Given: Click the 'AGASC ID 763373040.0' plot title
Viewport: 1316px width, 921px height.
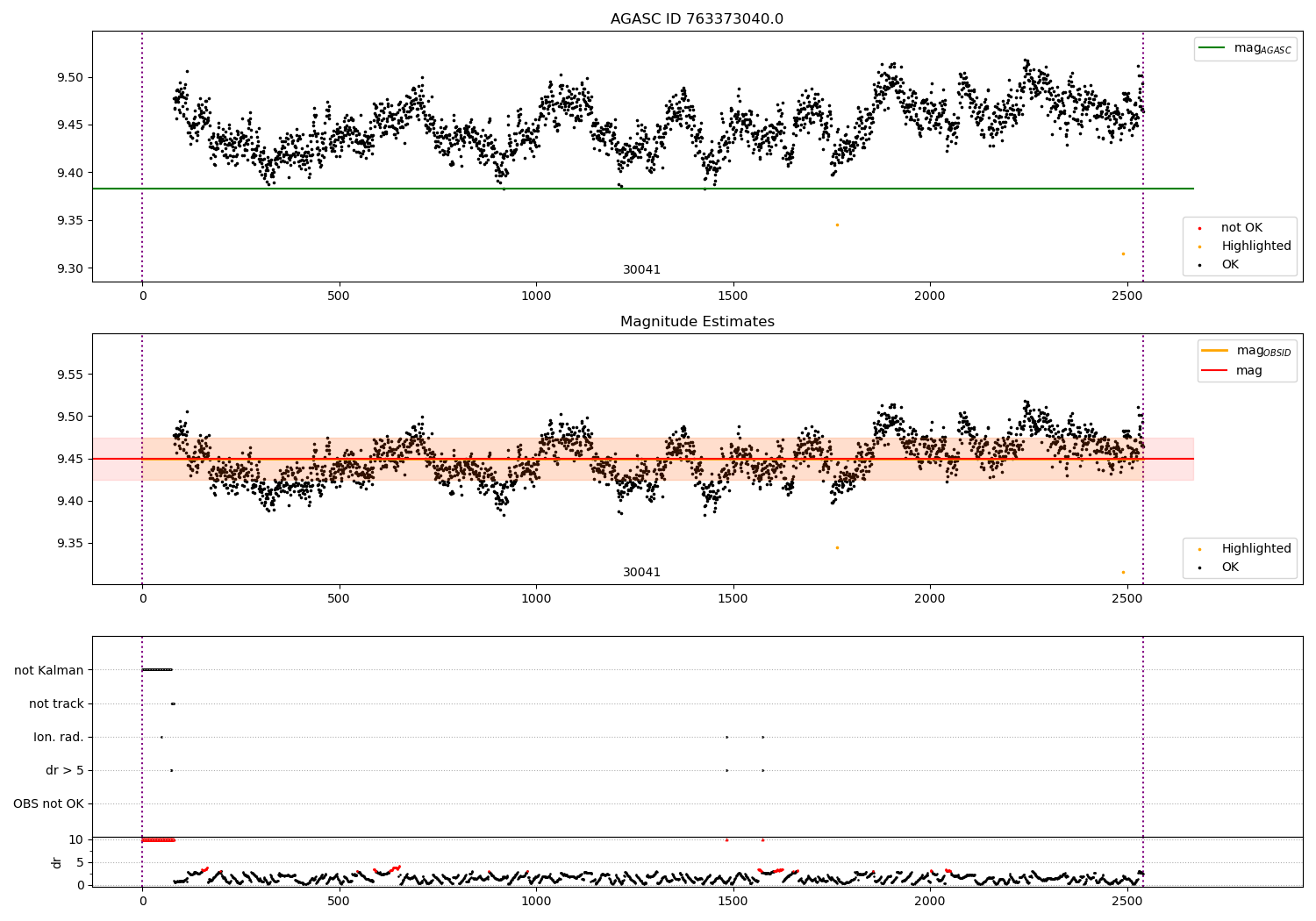Looking at the screenshot, I should click(697, 19).
